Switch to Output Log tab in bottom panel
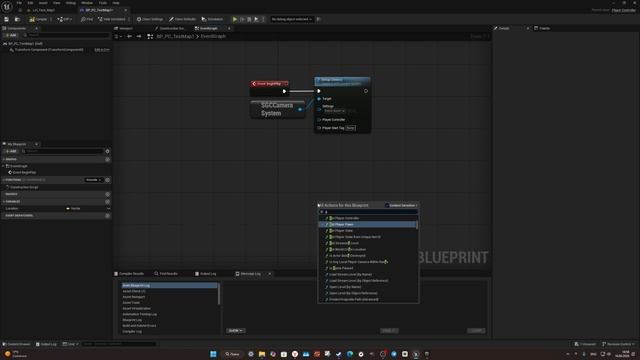This screenshot has height=360, width=640. [206, 274]
